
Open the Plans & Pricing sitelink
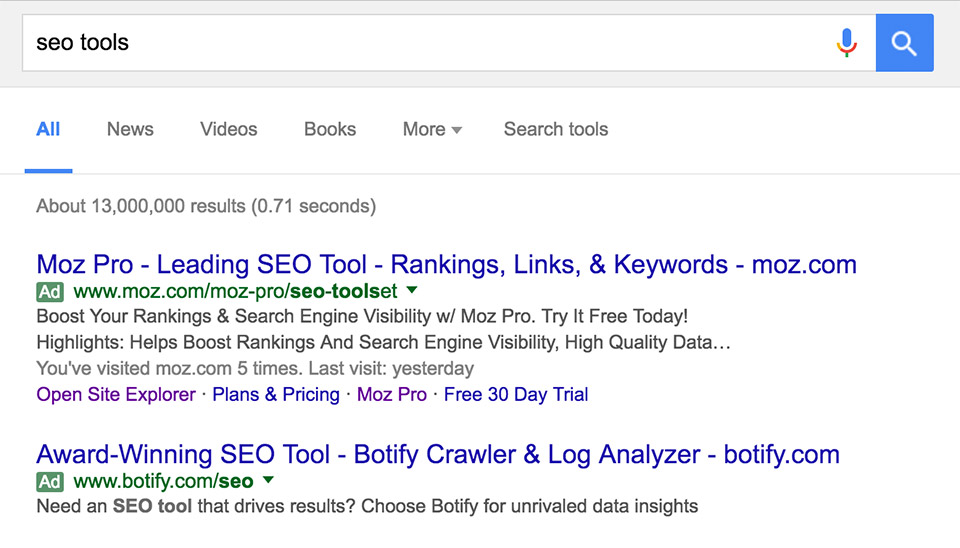[x=276, y=394]
